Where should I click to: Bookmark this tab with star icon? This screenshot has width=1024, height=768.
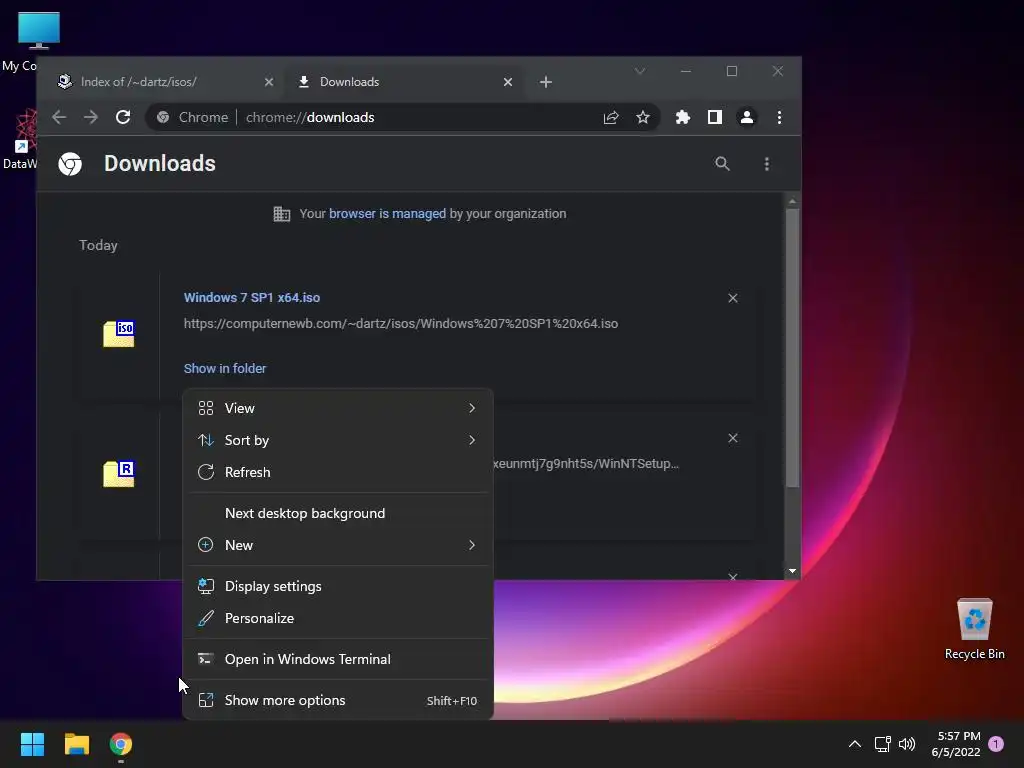point(643,118)
